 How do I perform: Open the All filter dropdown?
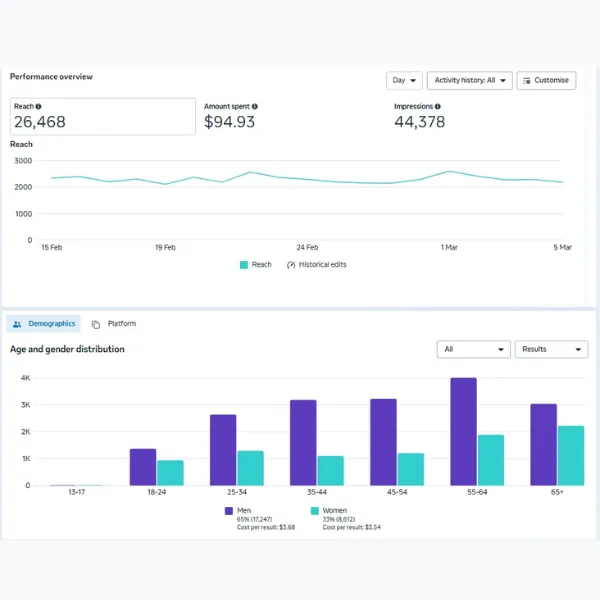[x=474, y=349]
